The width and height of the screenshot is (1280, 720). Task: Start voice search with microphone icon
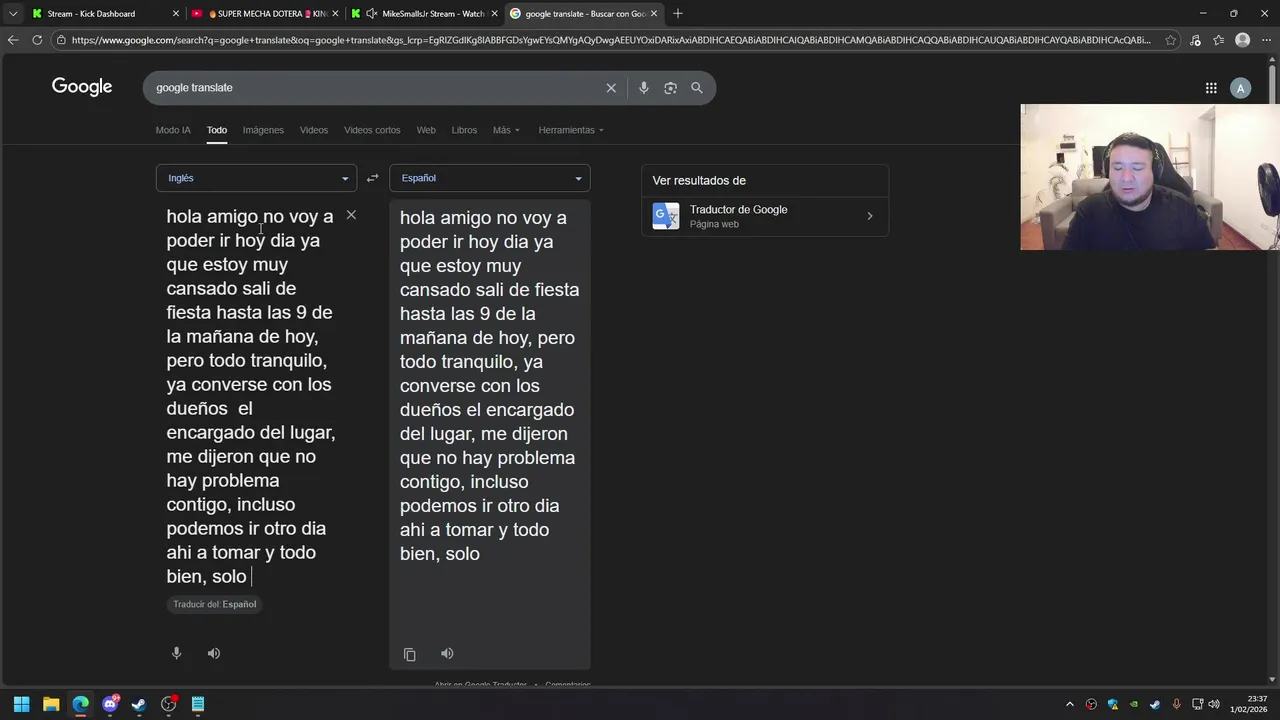point(644,88)
